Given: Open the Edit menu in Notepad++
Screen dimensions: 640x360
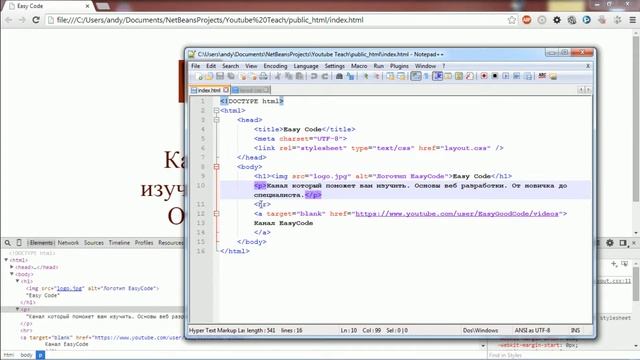Looking at the screenshot, I should coord(211,66).
